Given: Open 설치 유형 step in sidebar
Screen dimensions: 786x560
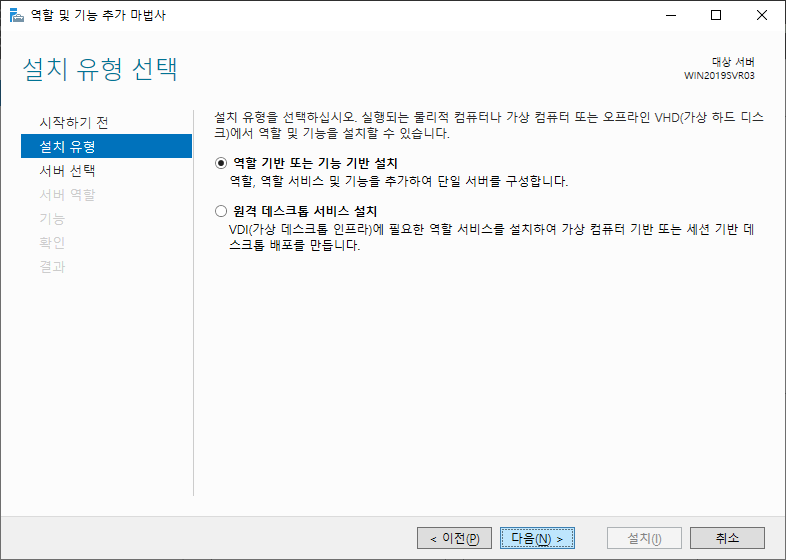Looking at the screenshot, I should 106,146.
